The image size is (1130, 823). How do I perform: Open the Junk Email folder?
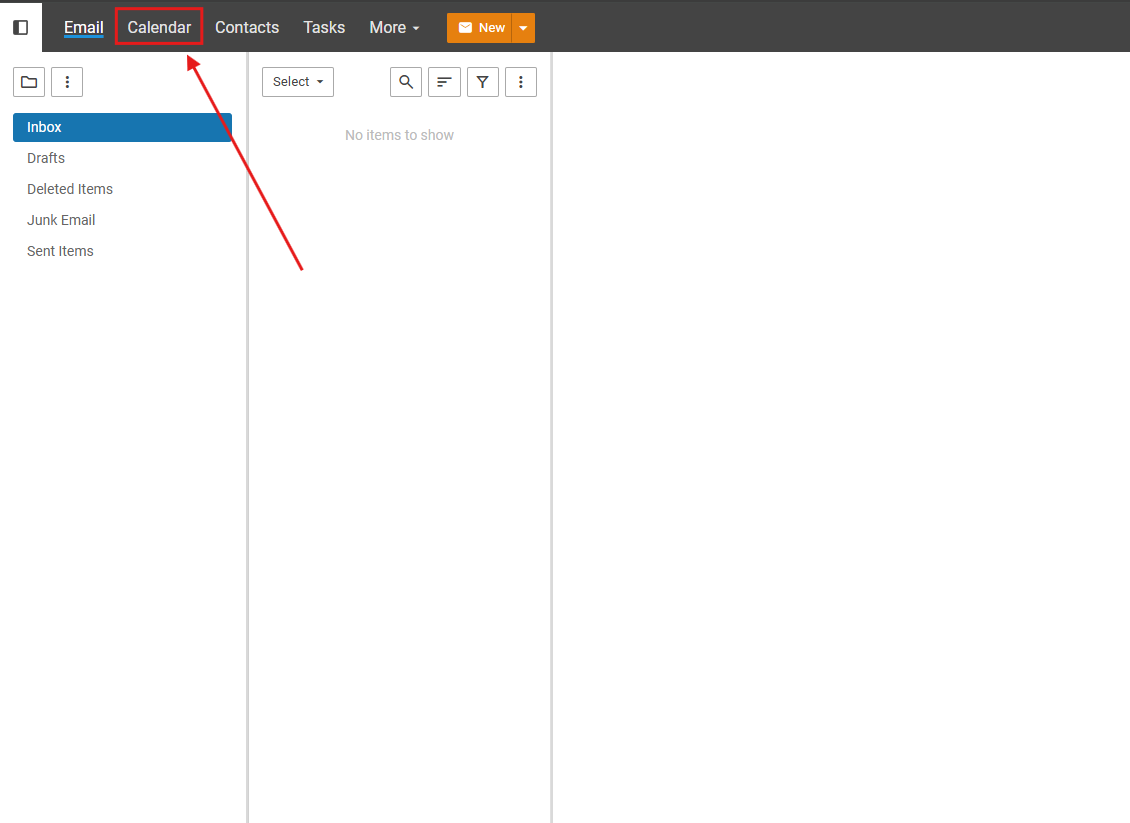pos(61,220)
